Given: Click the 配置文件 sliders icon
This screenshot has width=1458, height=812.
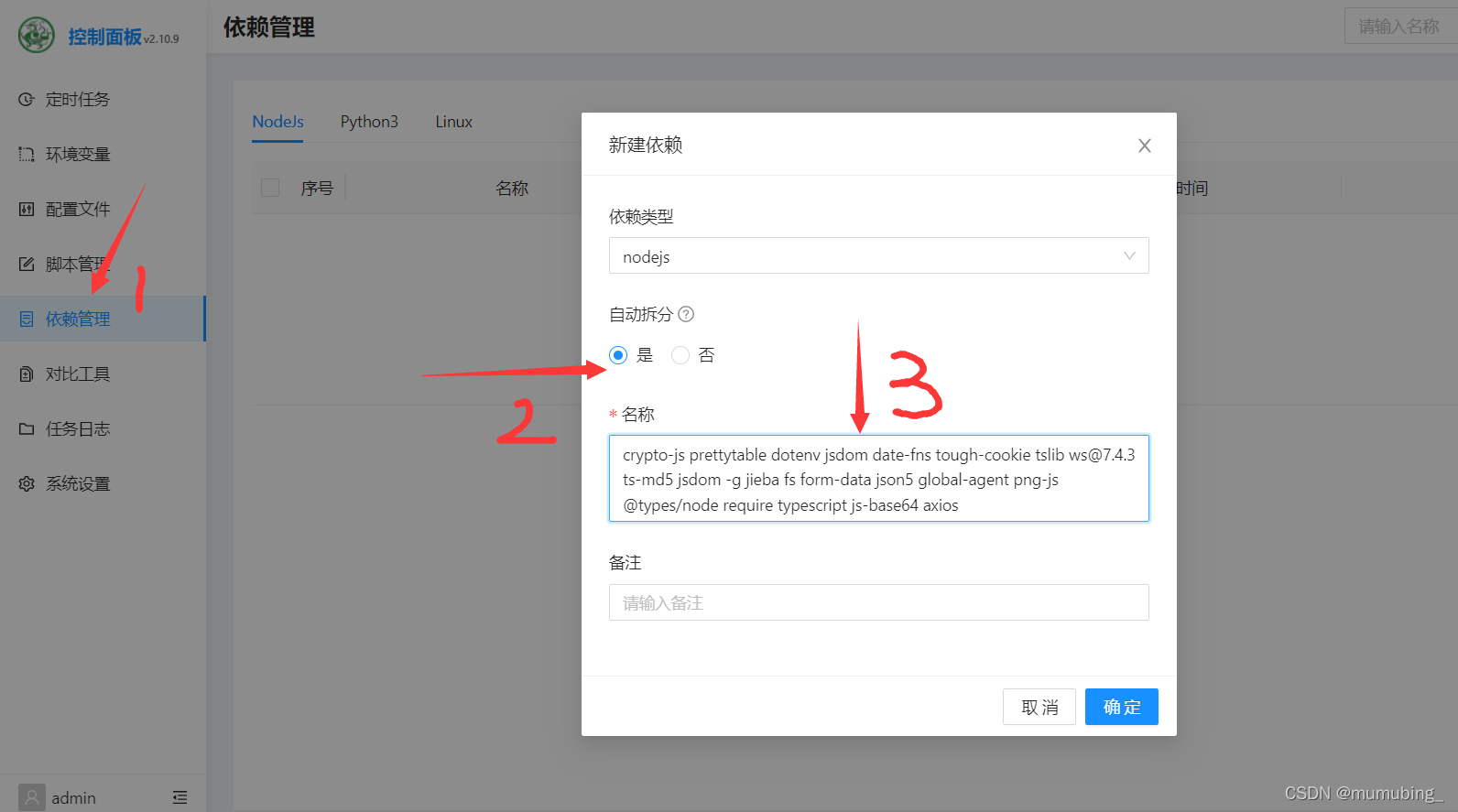Looking at the screenshot, I should (27, 209).
